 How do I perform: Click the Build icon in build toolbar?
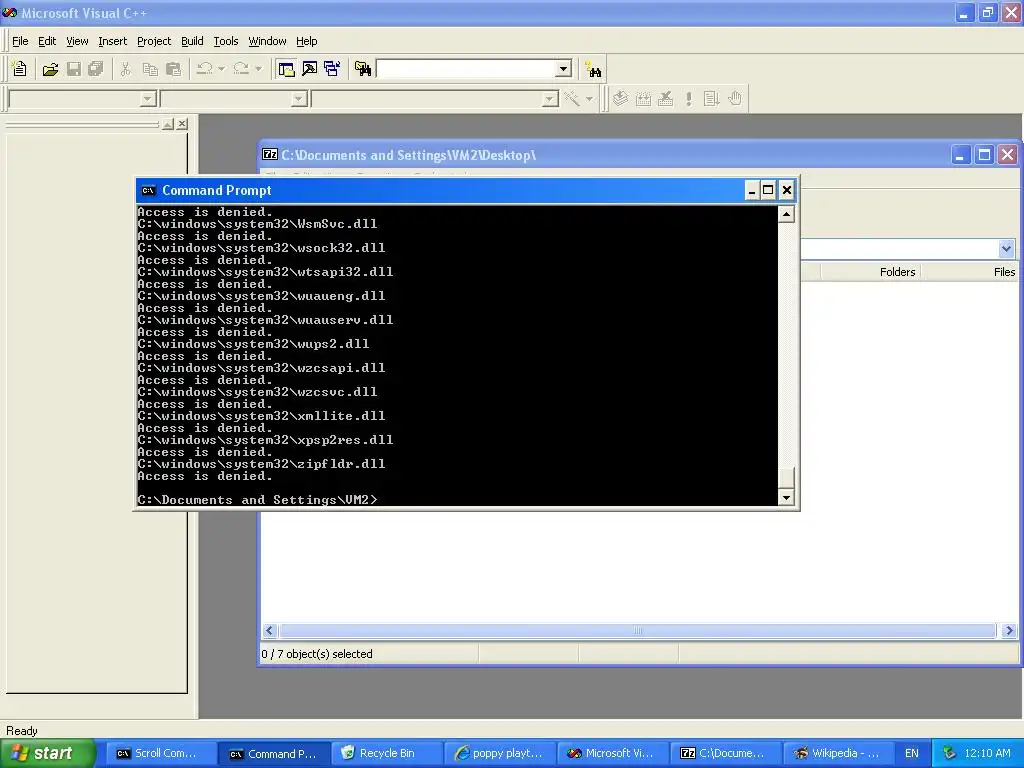pos(643,99)
